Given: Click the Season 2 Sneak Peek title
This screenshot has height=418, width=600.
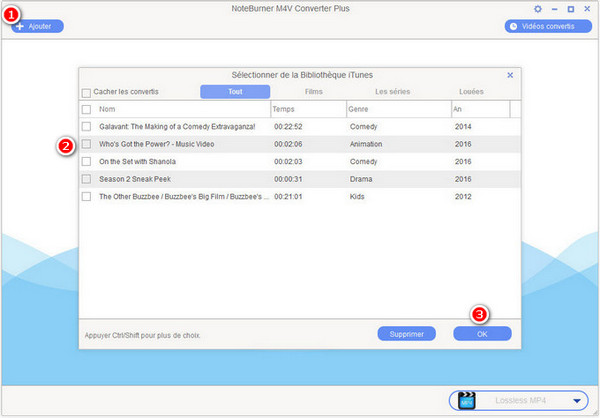Looking at the screenshot, I should pyautogui.click(x=135, y=179).
